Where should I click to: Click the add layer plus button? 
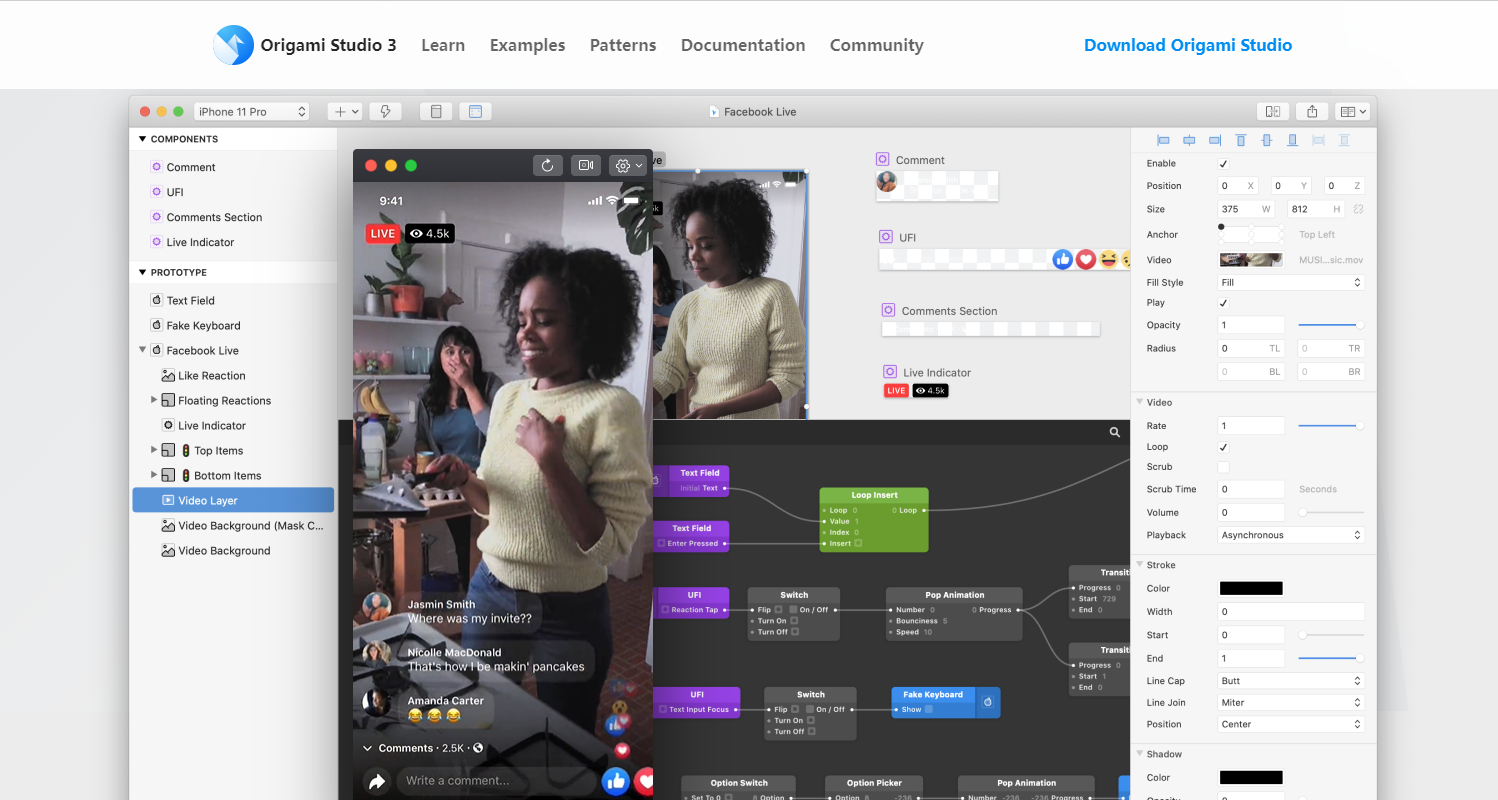(345, 112)
